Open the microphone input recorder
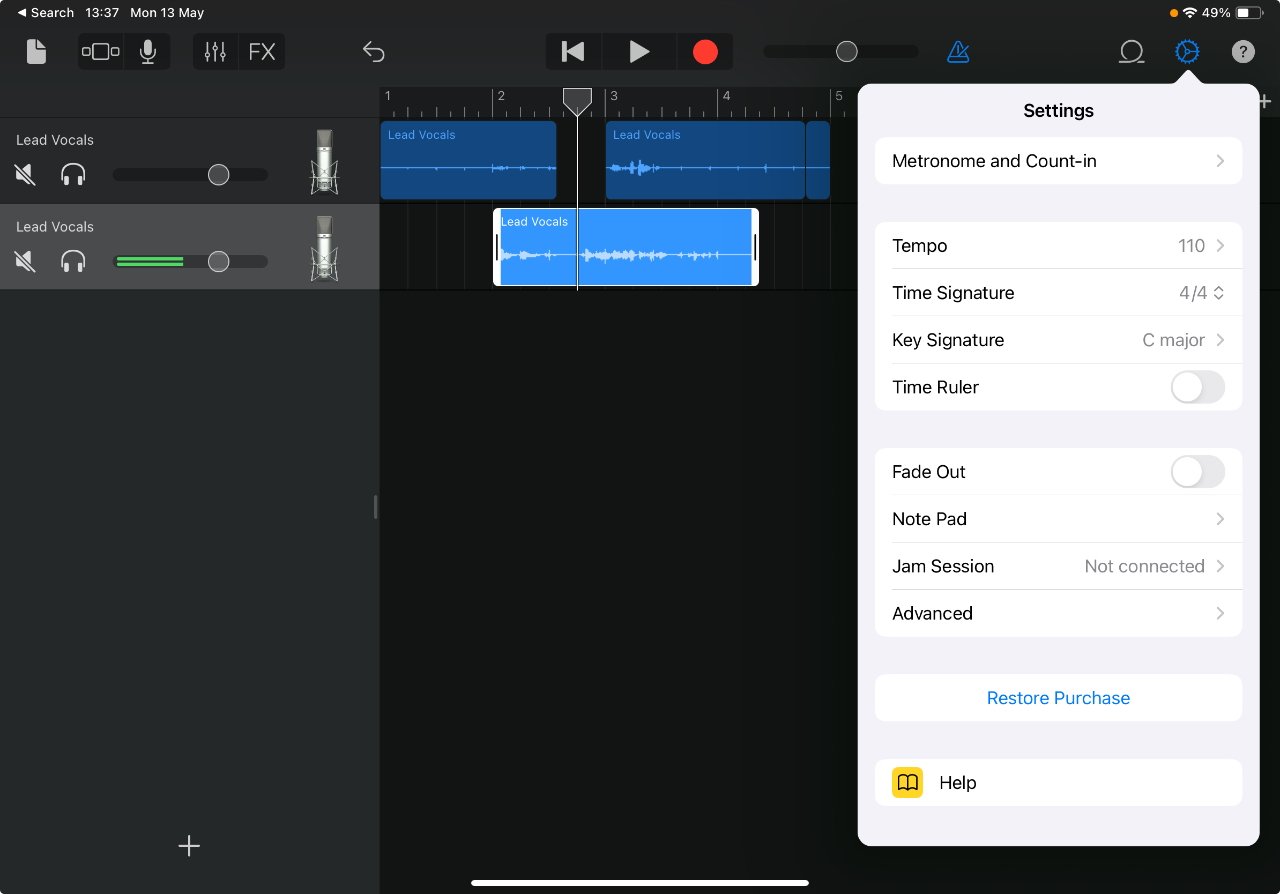Image resolution: width=1280 pixels, height=894 pixels. (x=148, y=51)
